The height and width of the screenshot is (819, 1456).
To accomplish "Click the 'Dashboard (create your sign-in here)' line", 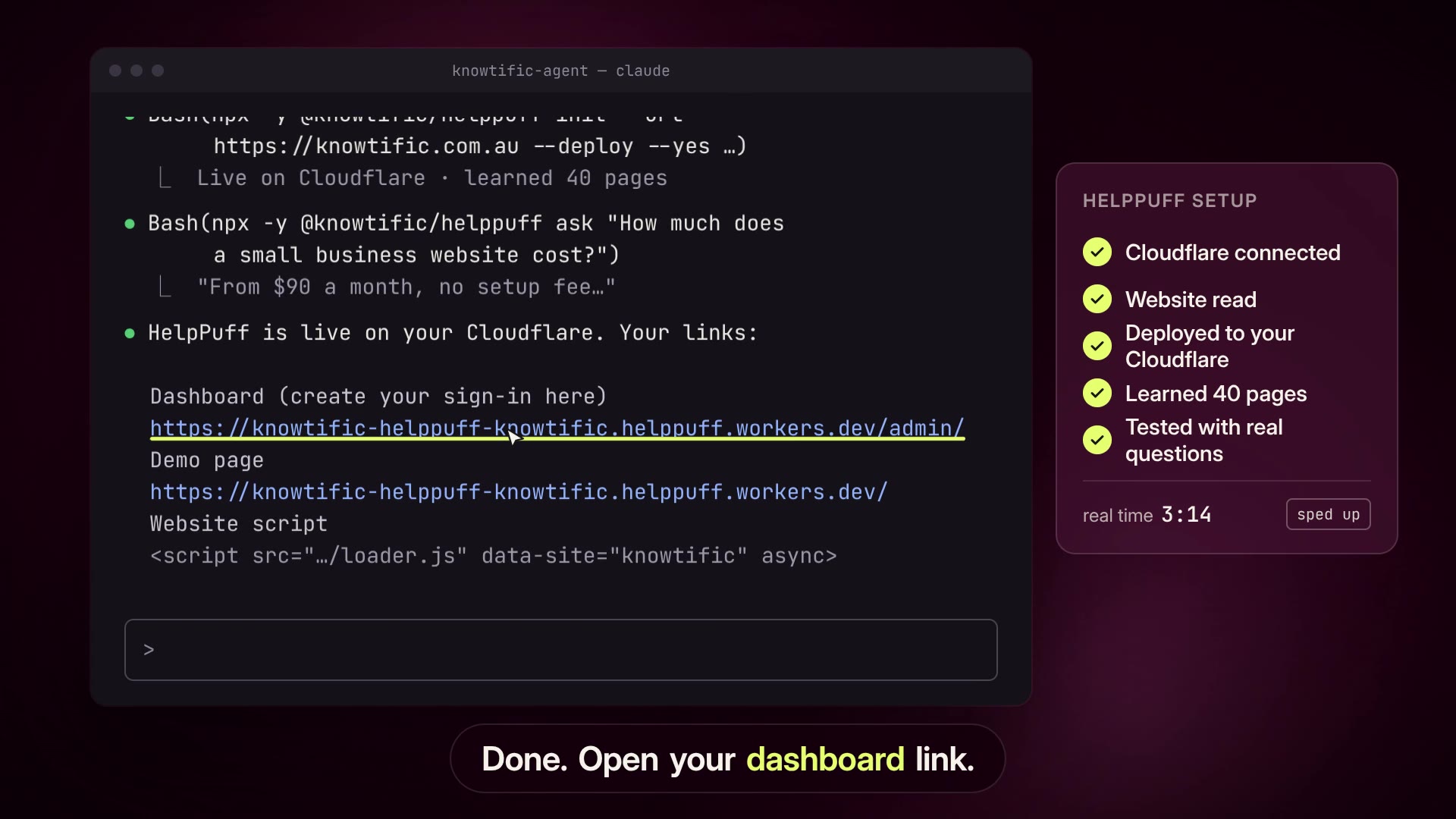I will click(x=378, y=397).
